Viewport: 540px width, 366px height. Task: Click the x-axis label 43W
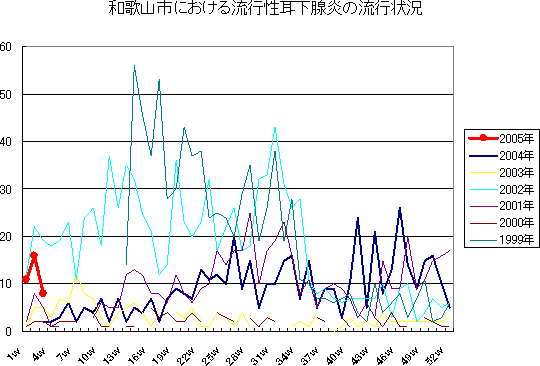(x=360, y=356)
